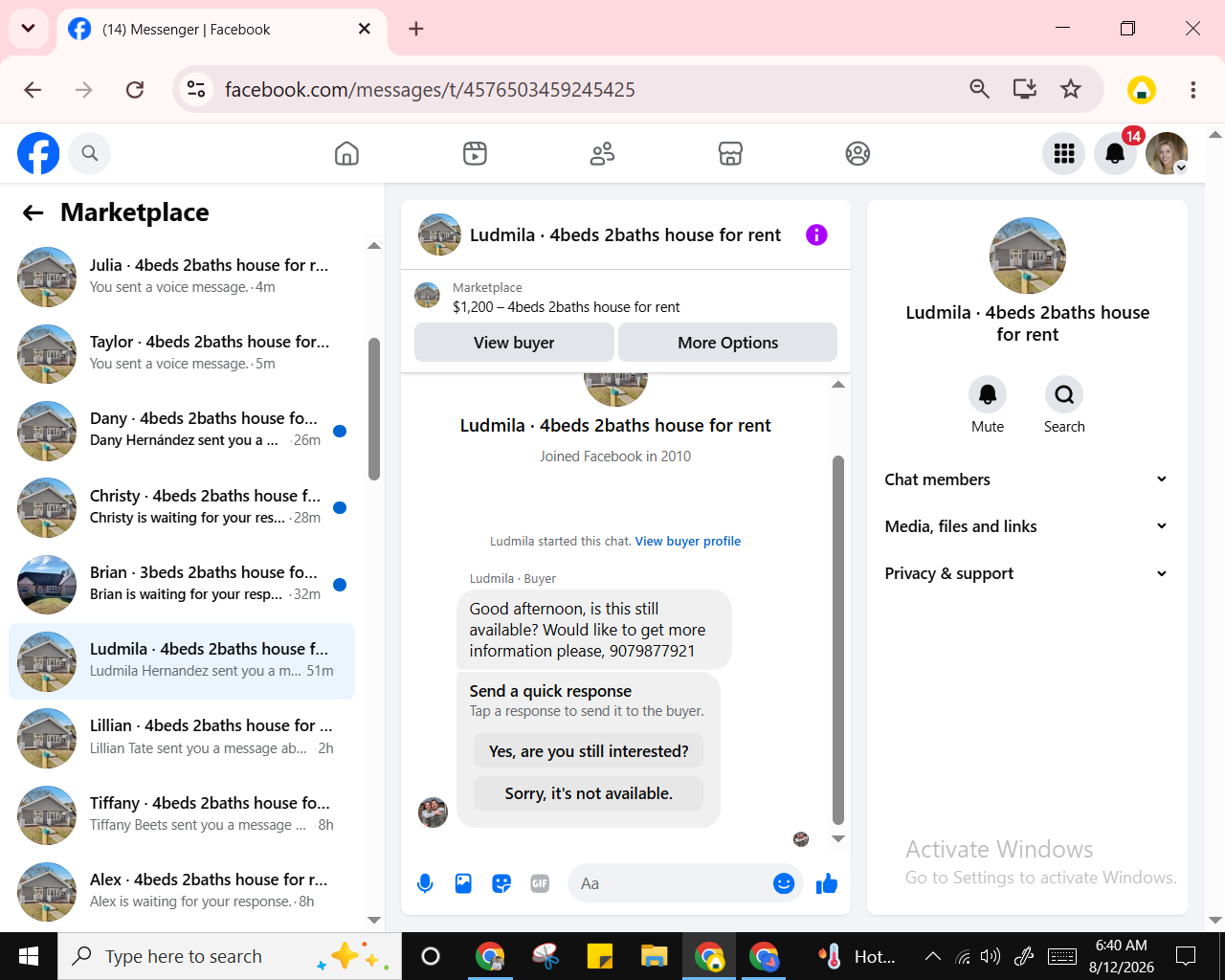Open Dany's unread conversation
1225x980 pixels.
[x=182, y=430]
